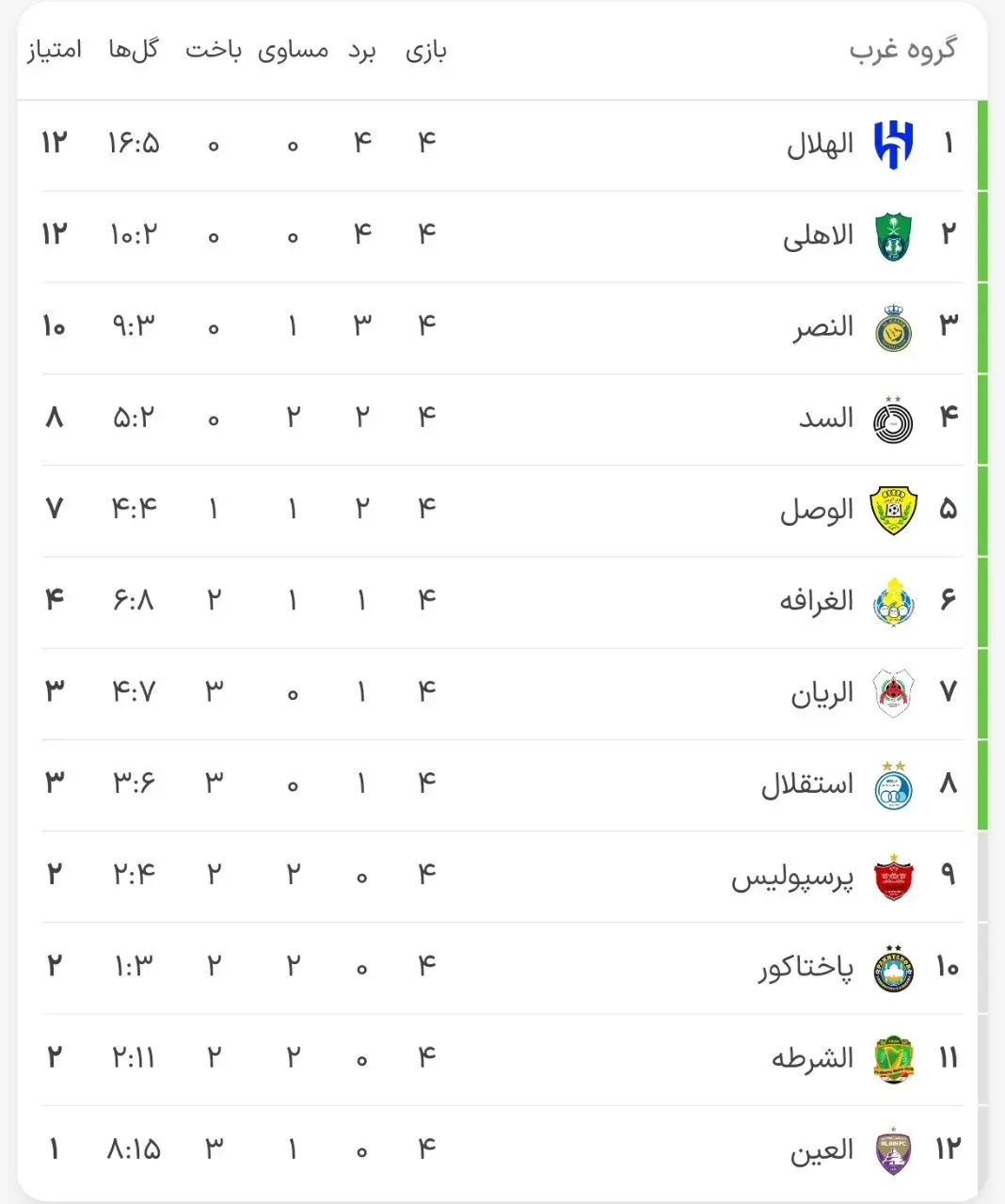This screenshot has width=1005, height=1204.
Task: Open the پرسپولیس team name link
Action: (792, 878)
